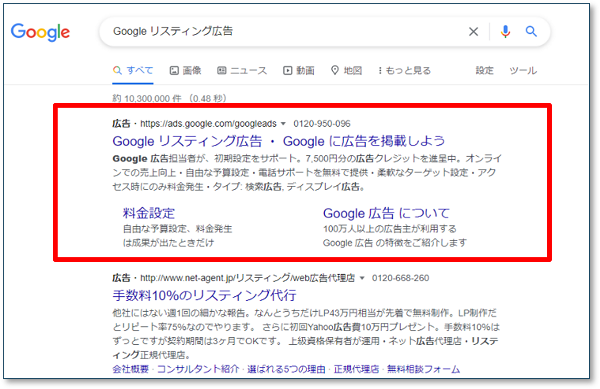Expand もっと見る menu
Viewport: 600px width, 389px height.
click(x=404, y=70)
